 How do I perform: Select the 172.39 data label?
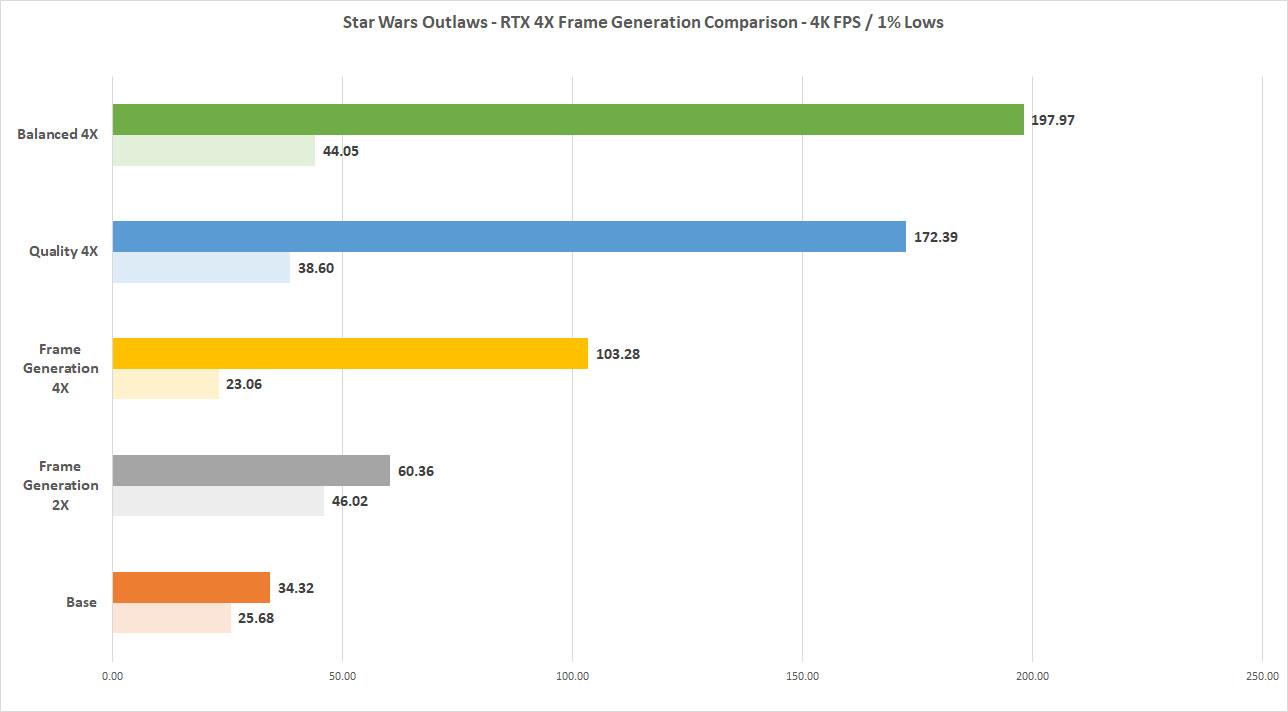[935, 238]
